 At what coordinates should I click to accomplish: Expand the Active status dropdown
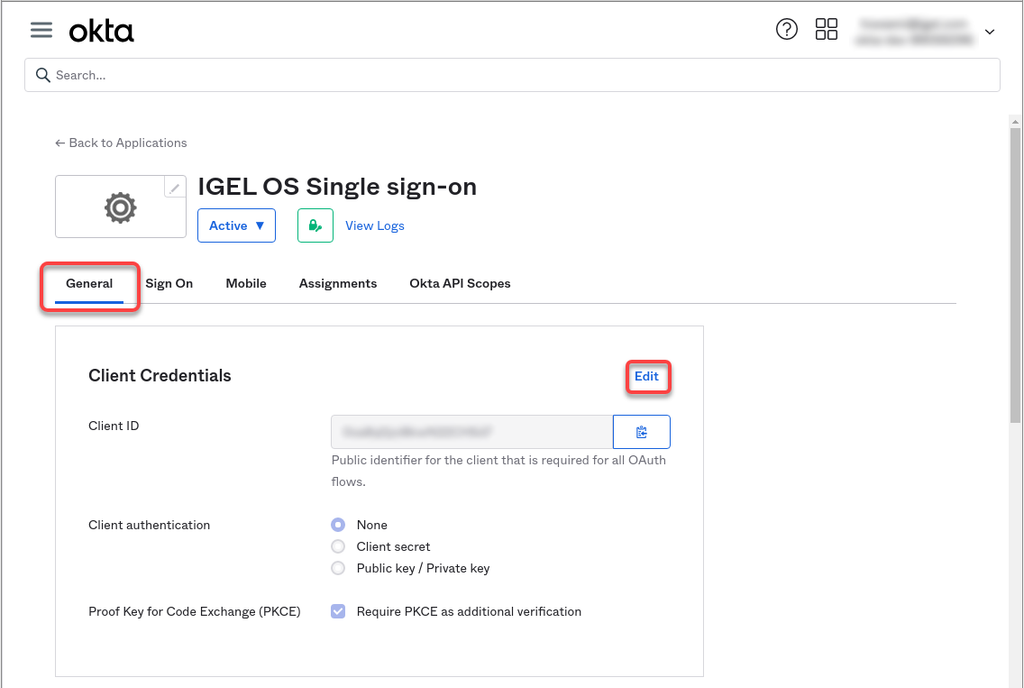tap(236, 226)
